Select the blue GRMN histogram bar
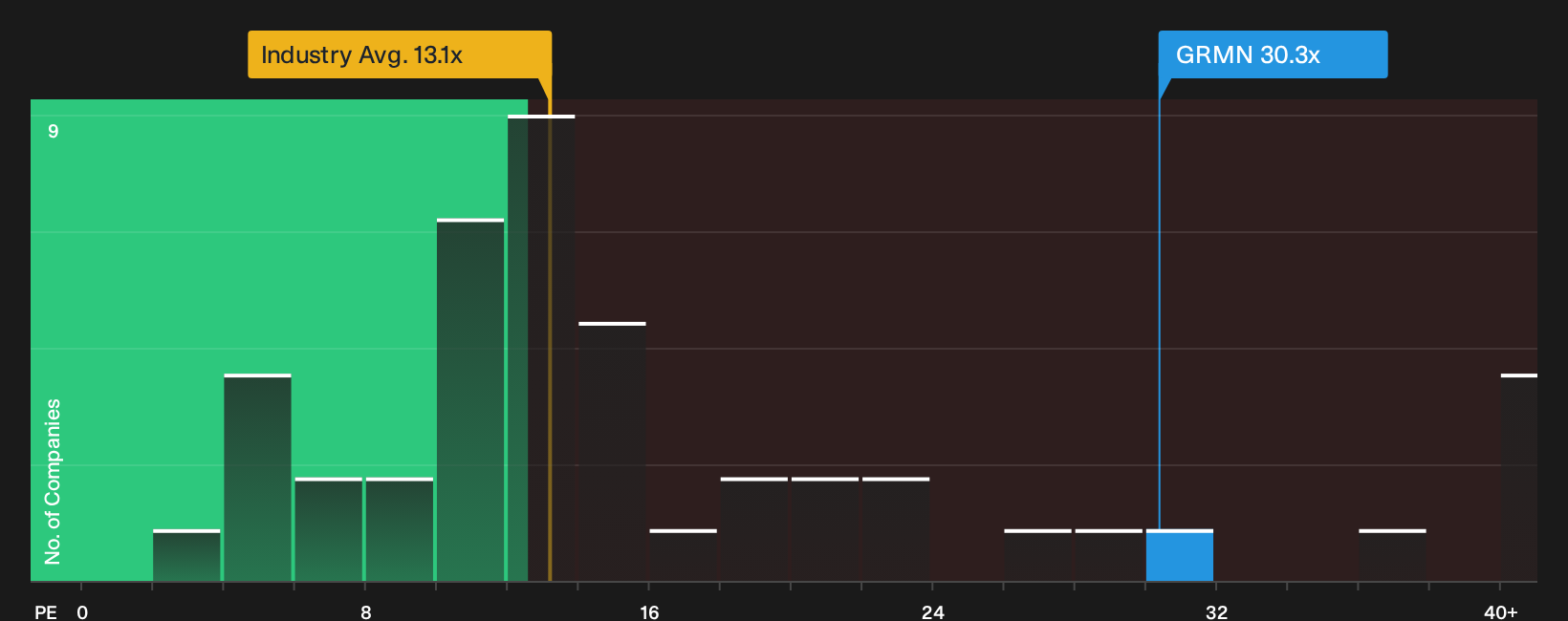The width and height of the screenshot is (1568, 621). pos(1180,555)
